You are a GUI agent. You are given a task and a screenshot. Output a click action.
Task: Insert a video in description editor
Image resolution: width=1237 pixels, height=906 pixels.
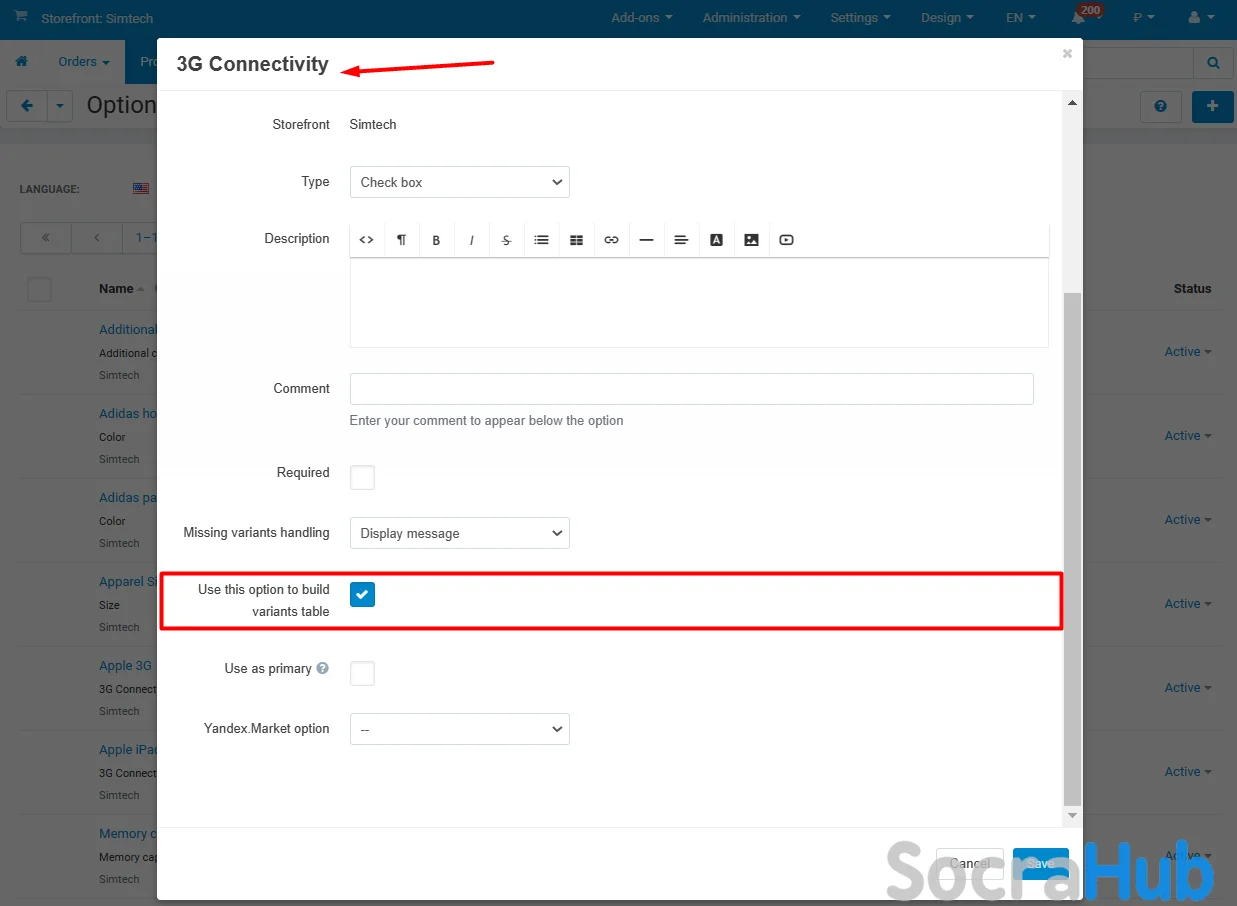coord(786,240)
